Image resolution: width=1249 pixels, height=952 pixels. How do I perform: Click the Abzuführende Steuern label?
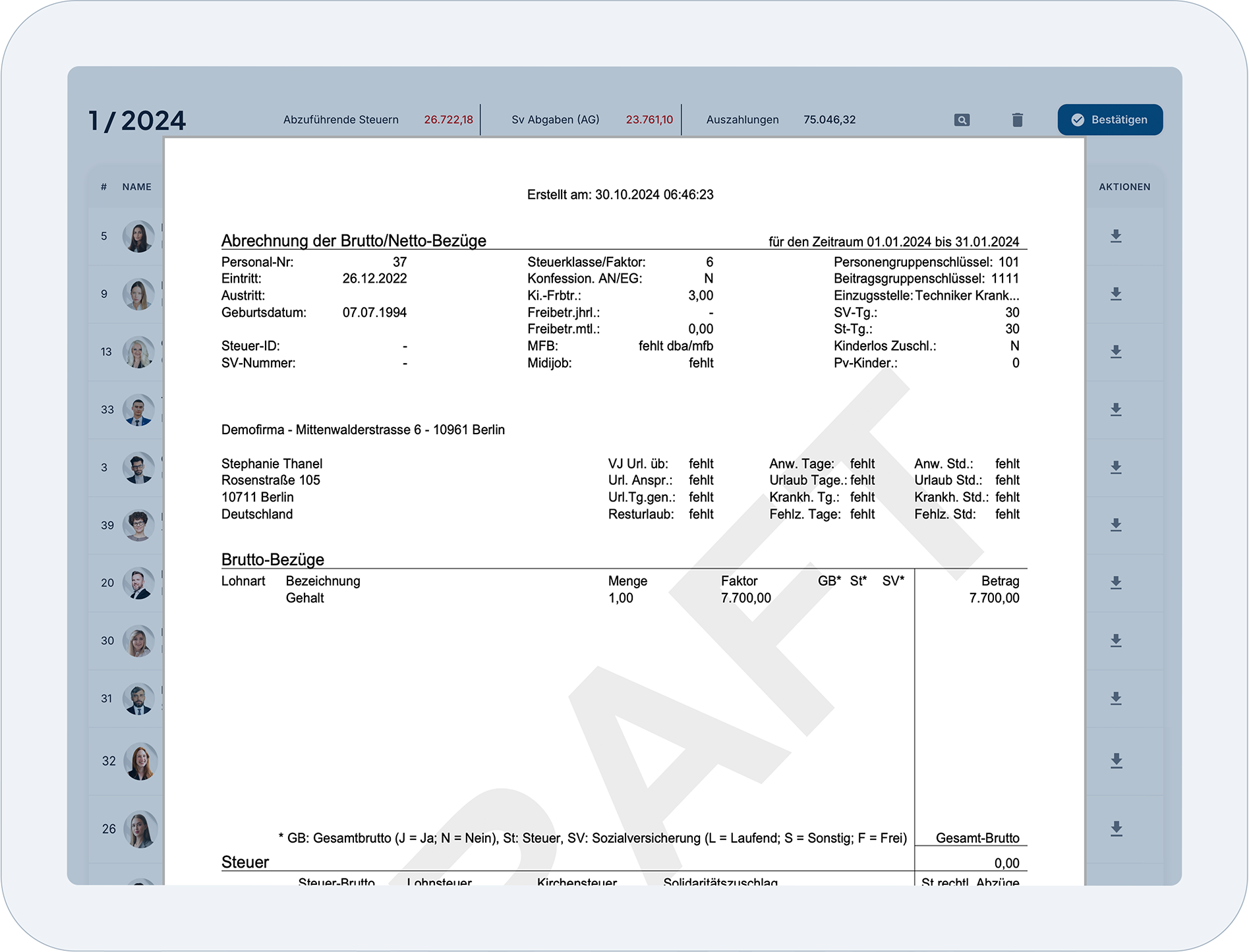pos(341,120)
